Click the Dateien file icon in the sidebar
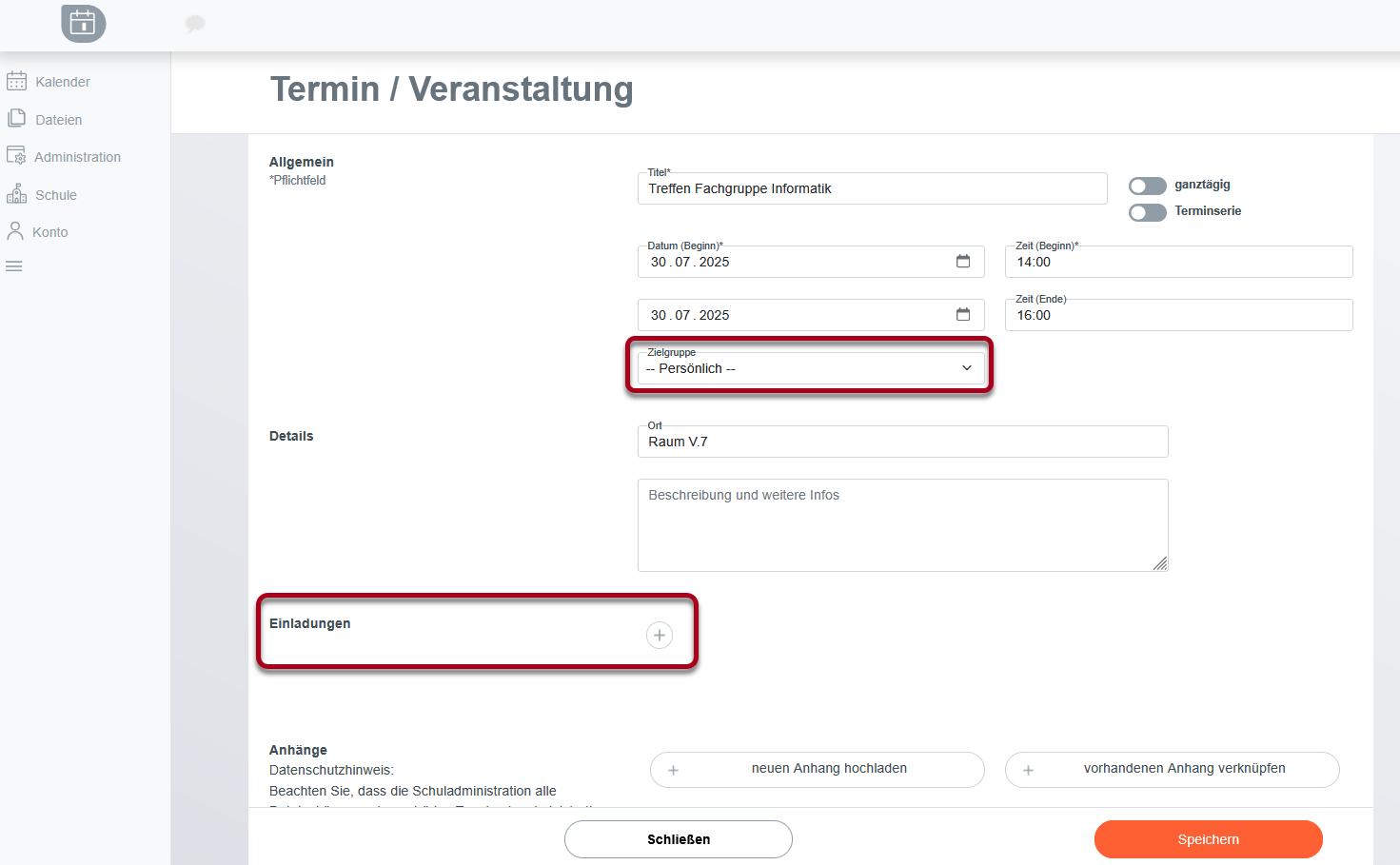The height and width of the screenshot is (865, 1400). pos(16,118)
